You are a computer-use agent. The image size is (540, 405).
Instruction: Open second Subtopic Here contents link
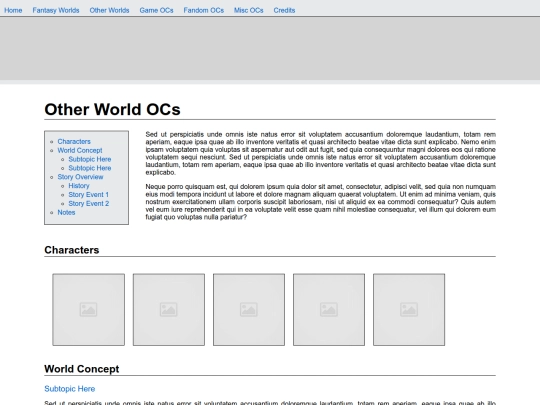pyautogui.click(x=90, y=168)
